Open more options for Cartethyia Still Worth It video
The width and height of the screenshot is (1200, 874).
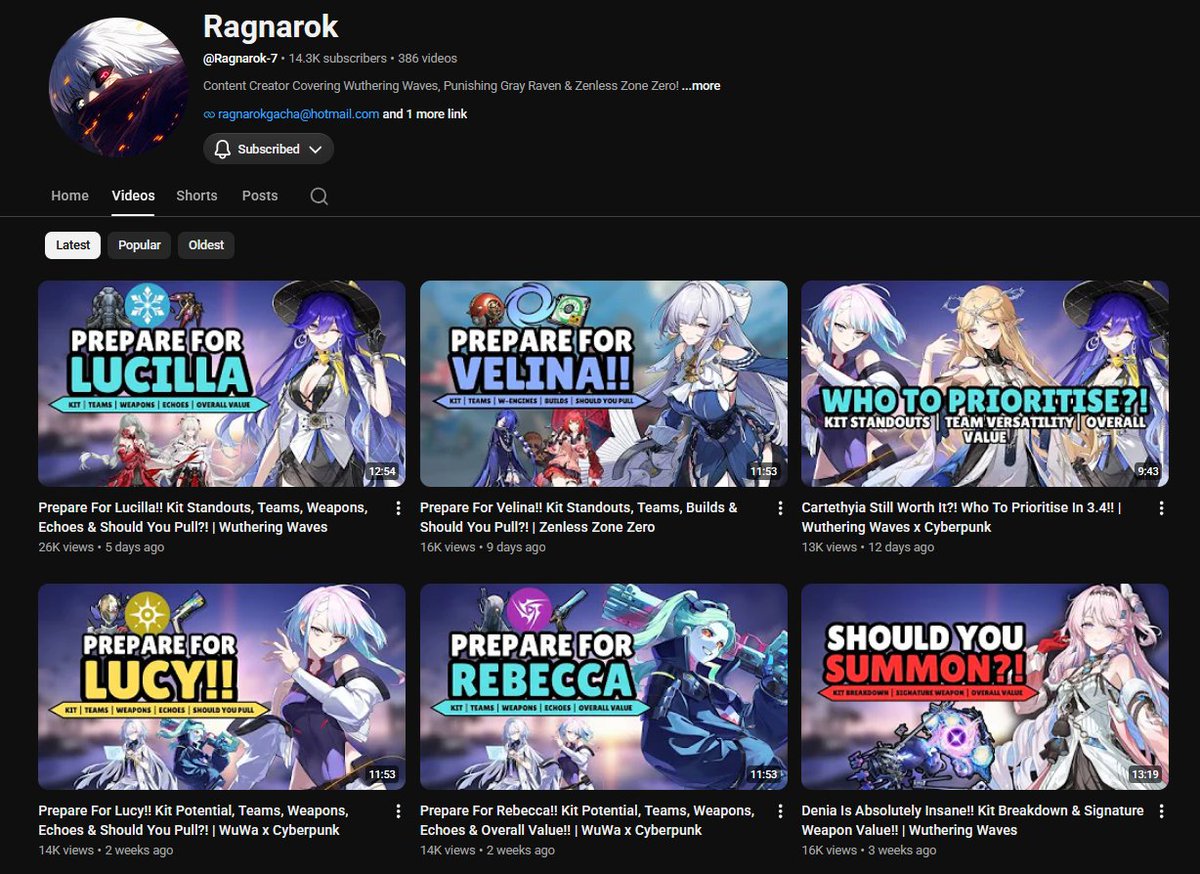click(1161, 508)
